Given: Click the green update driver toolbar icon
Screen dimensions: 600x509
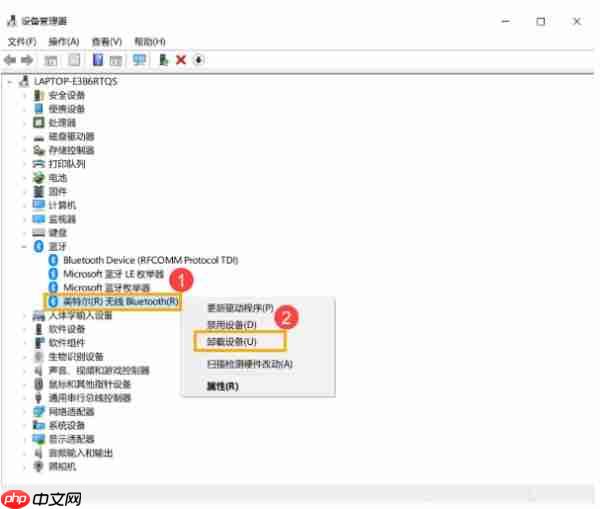Looking at the screenshot, I should coord(163,60).
